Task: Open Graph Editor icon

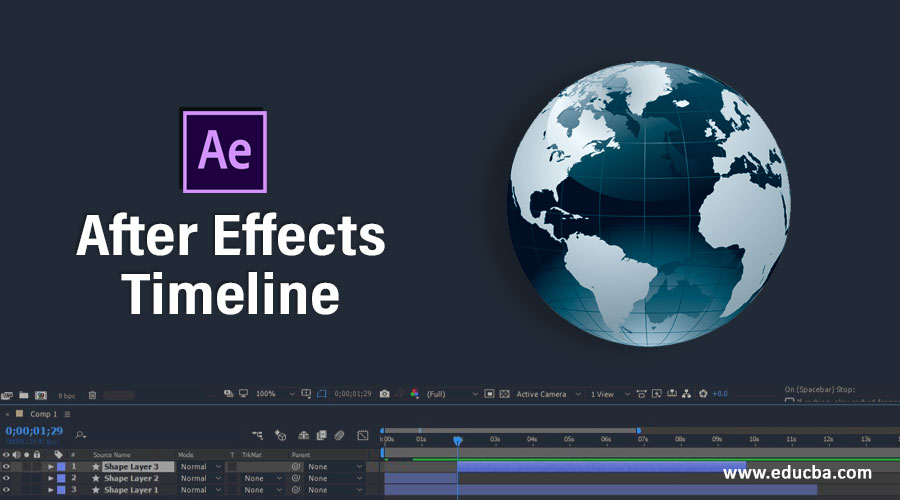Action: pos(363,435)
